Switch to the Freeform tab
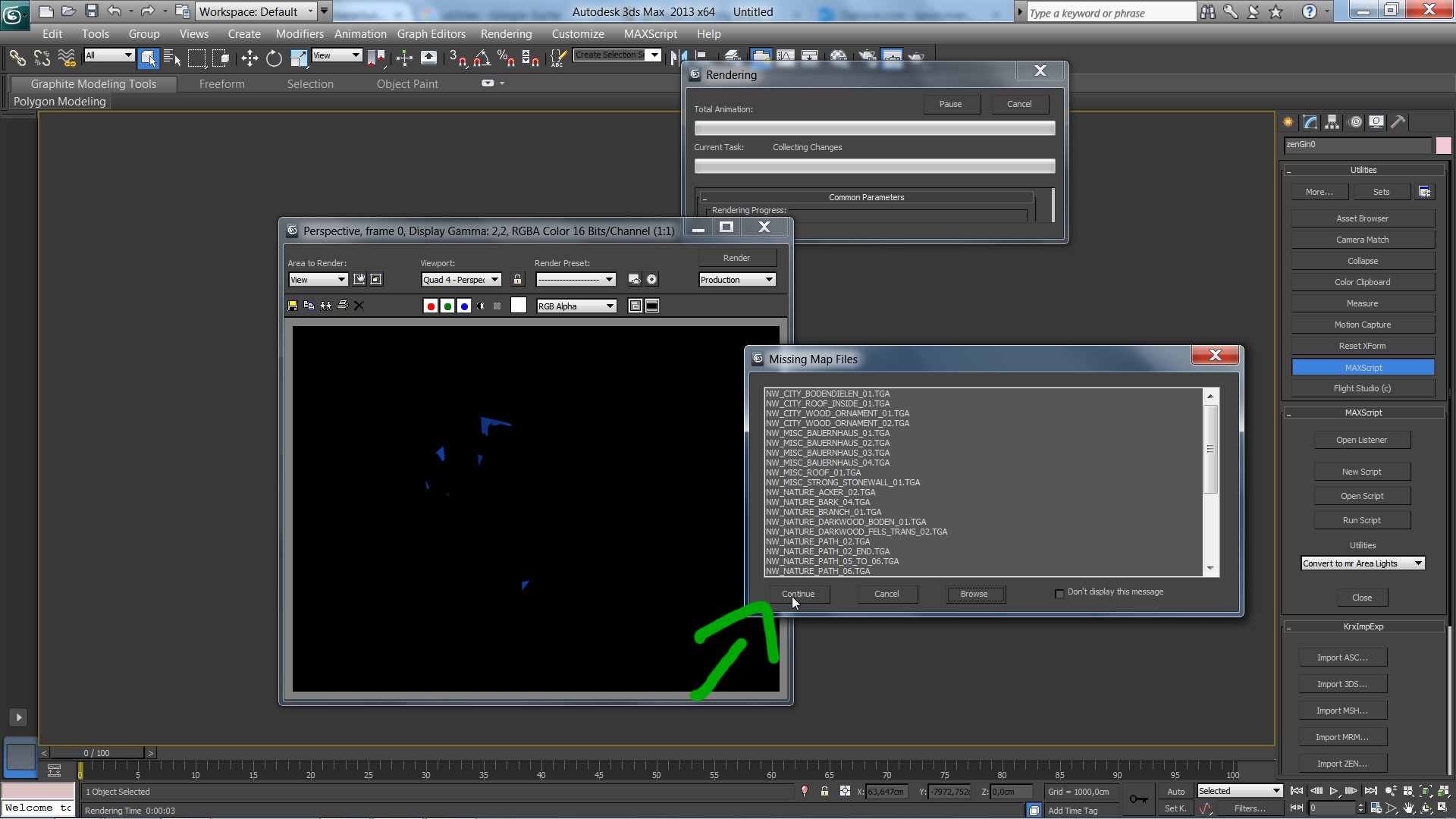1456x819 pixels. (x=221, y=84)
